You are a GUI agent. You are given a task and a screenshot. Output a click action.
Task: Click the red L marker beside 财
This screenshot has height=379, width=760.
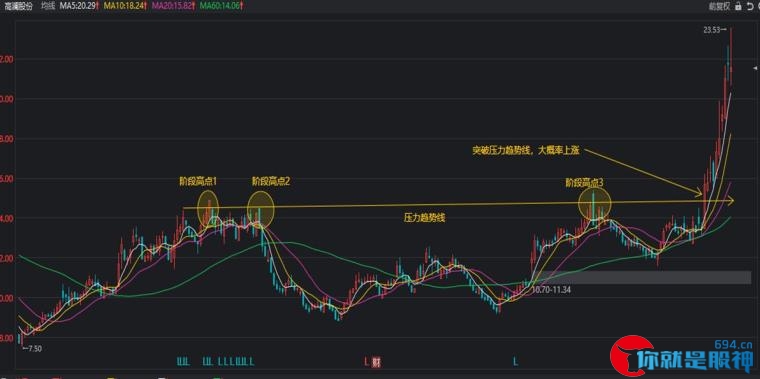point(367,361)
